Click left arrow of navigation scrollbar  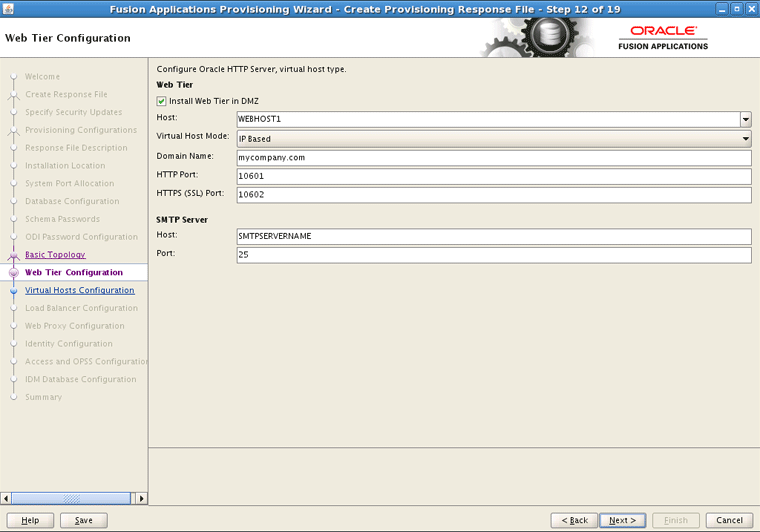click(6, 499)
